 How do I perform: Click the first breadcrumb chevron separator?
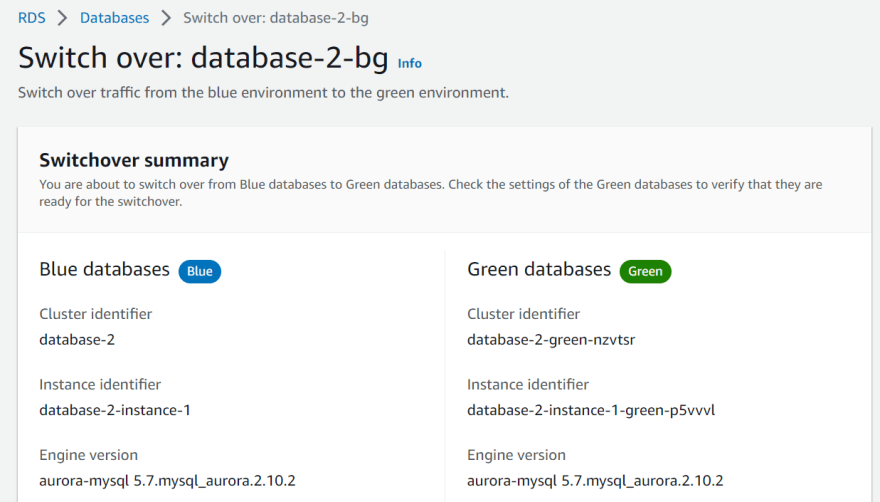point(62,18)
